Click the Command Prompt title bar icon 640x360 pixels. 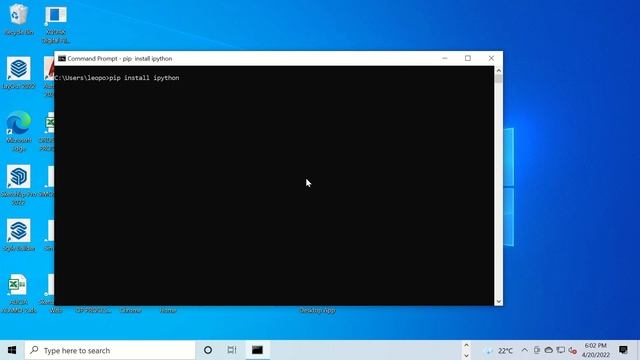pos(62,59)
